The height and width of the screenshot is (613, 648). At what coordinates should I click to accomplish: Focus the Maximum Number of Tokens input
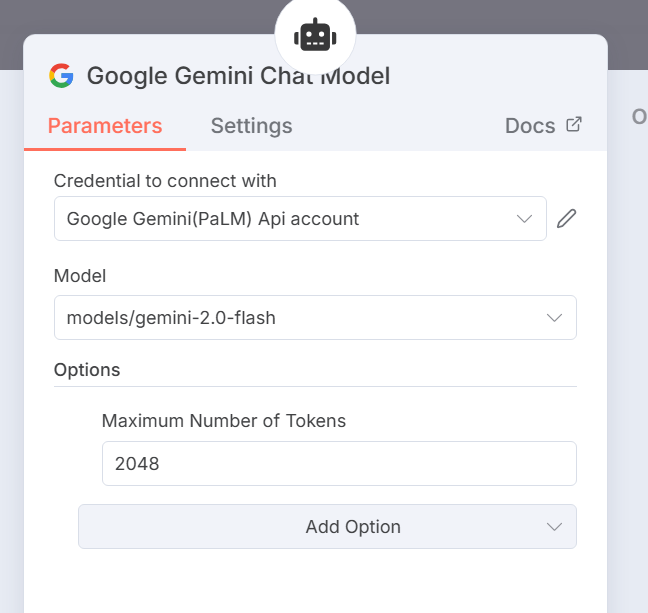pyautogui.click(x=339, y=464)
